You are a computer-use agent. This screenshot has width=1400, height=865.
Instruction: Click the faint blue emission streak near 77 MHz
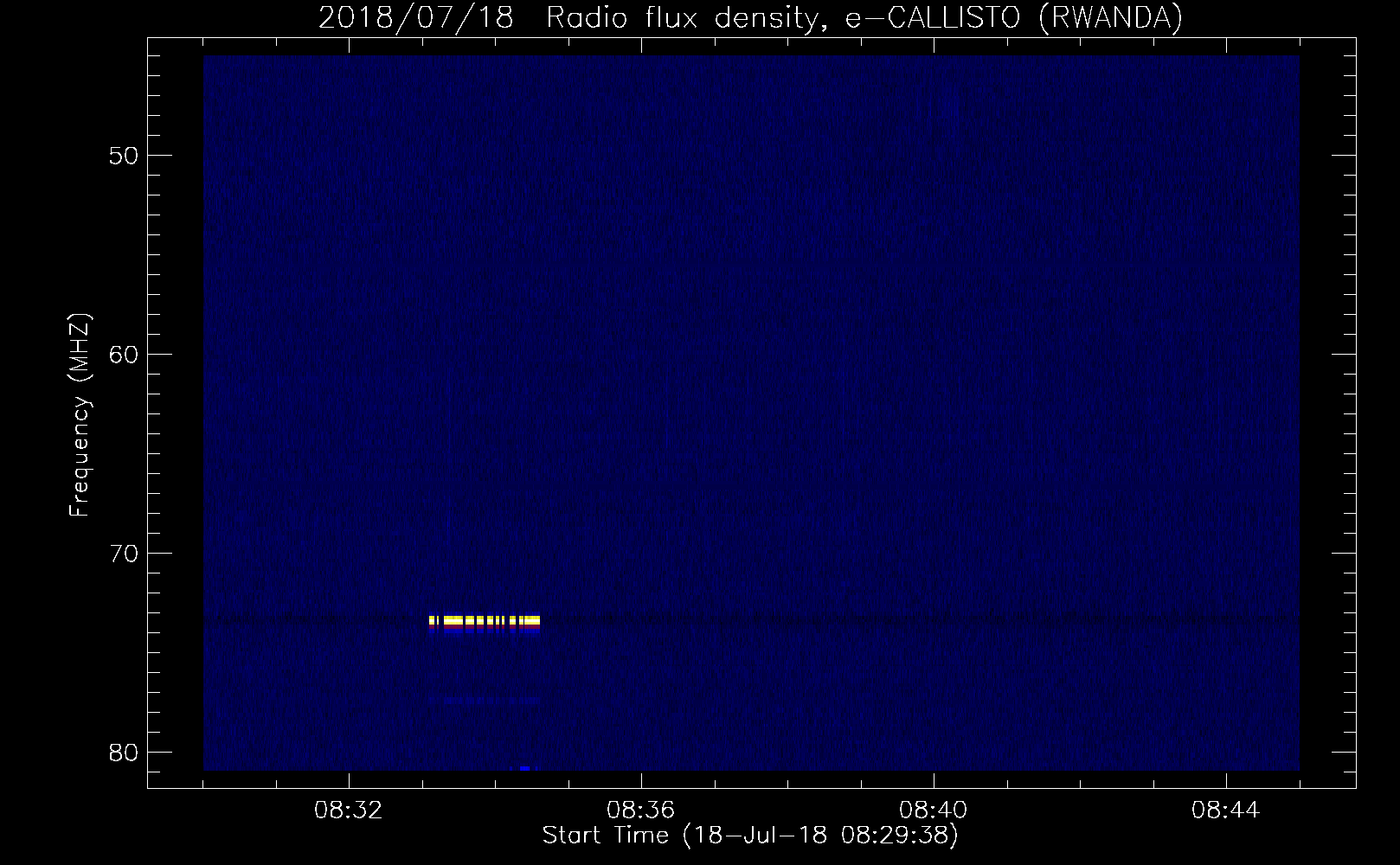491,700
